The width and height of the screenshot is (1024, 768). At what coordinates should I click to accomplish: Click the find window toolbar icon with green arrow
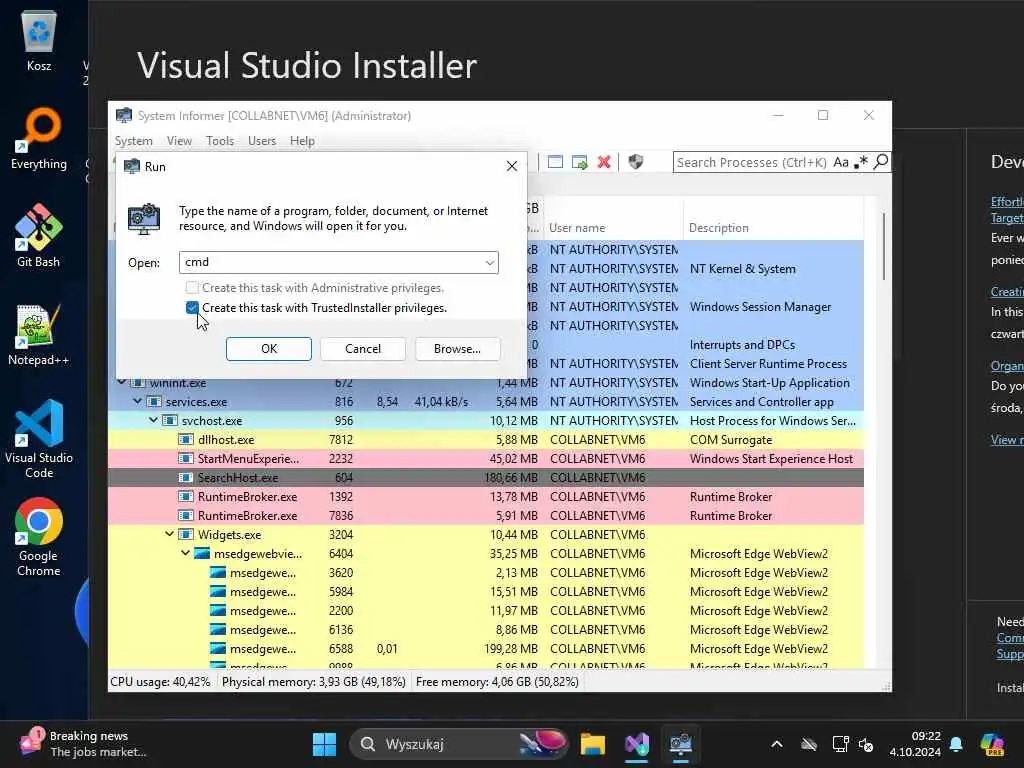(579, 162)
